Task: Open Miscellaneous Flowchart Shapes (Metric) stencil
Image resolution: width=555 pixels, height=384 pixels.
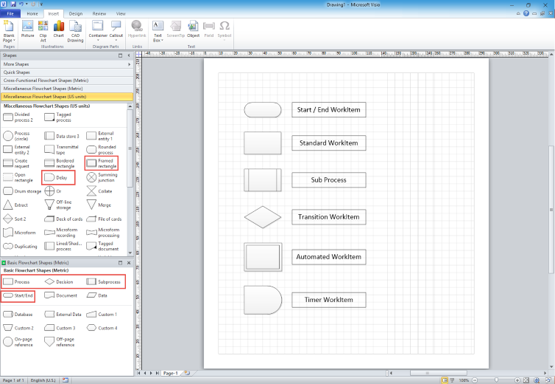Action: coord(67,88)
